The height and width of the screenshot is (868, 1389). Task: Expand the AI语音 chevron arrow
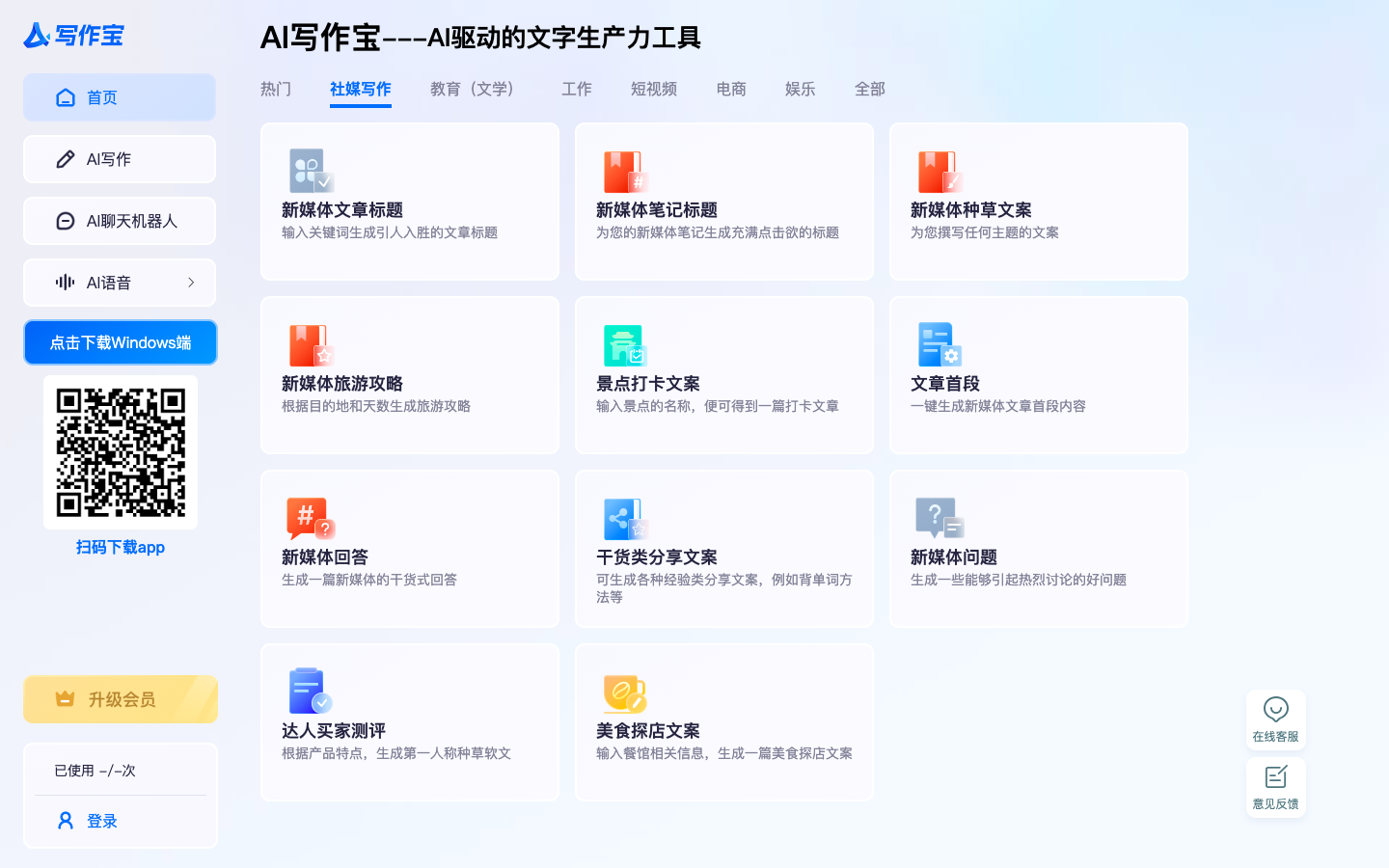coord(191,283)
